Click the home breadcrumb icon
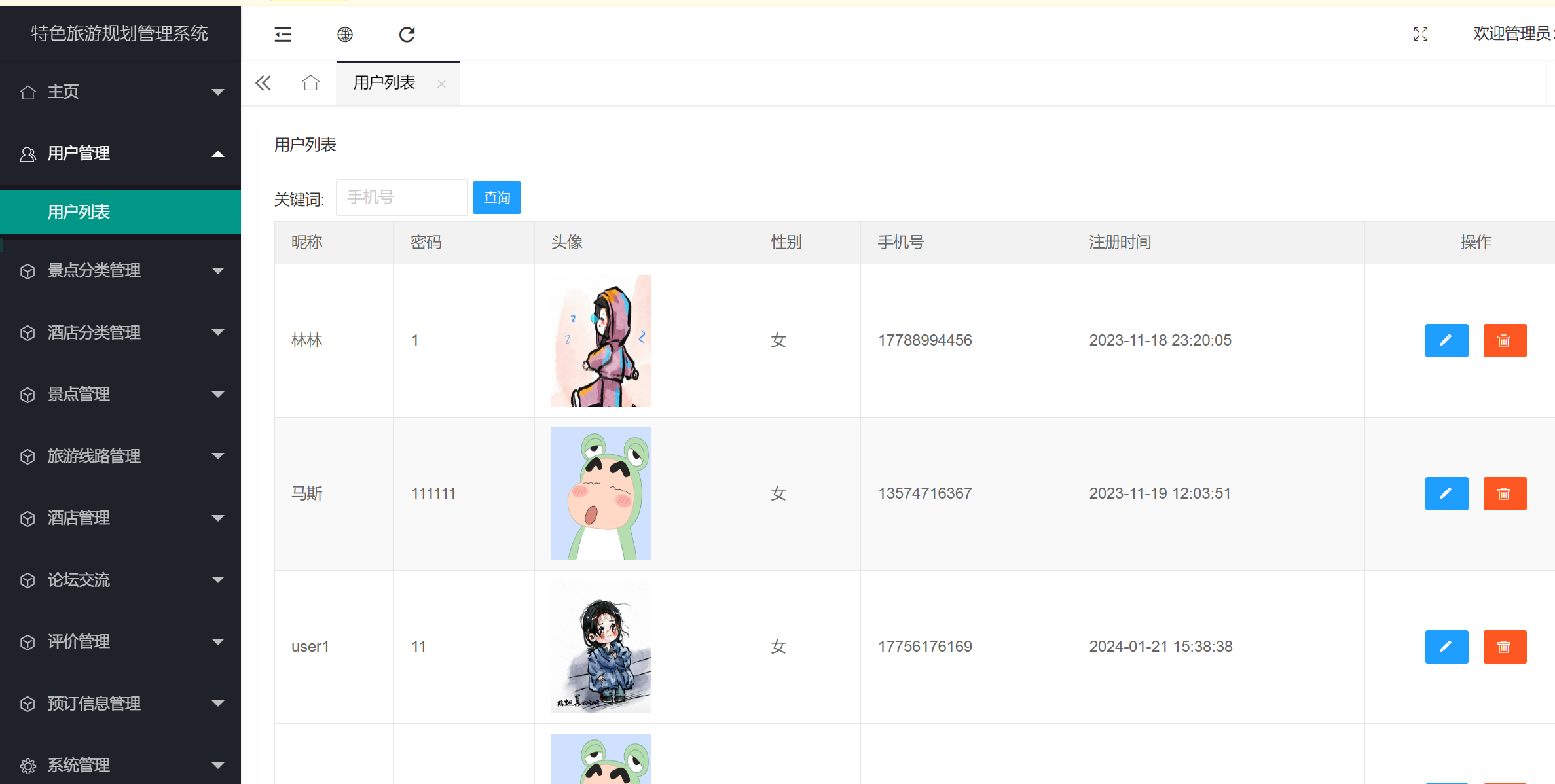 point(310,83)
